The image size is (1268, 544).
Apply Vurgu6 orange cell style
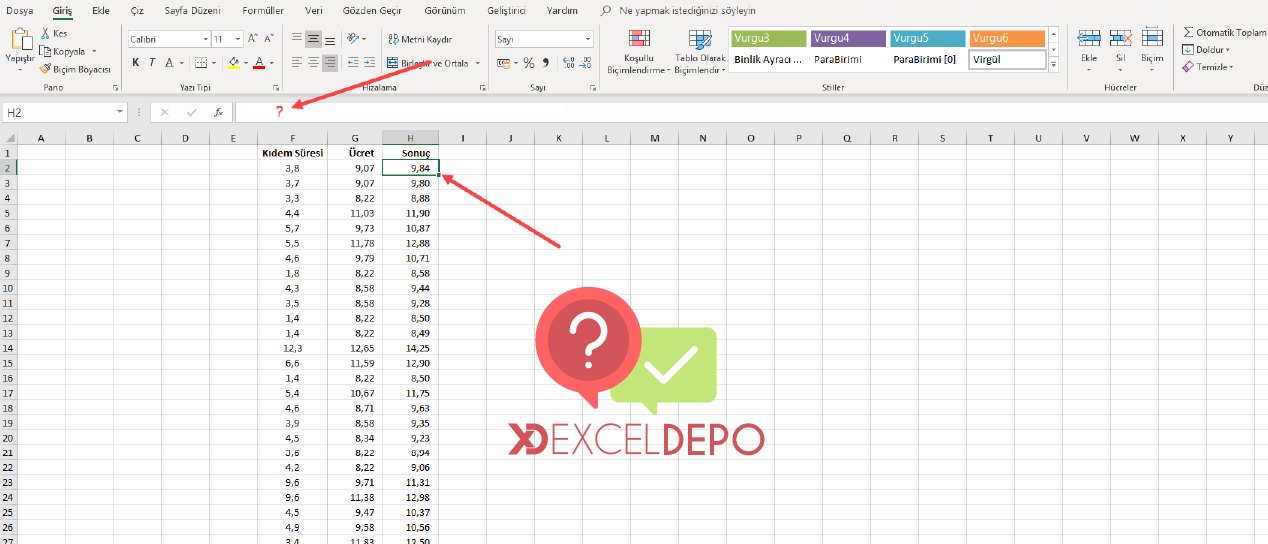[x=1007, y=38]
